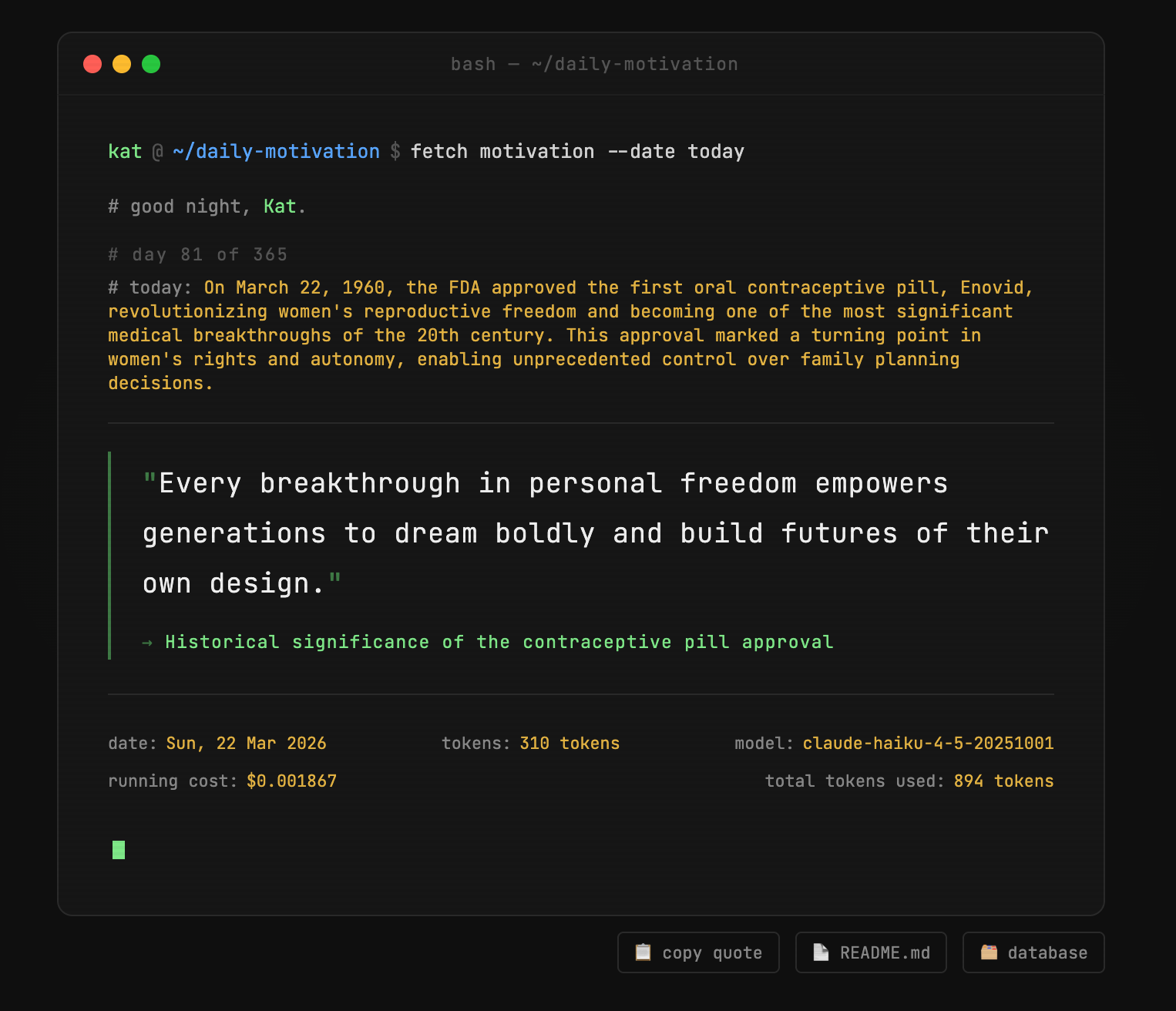Click the folder icon beside database
This screenshot has width=1176, height=1011.
(x=989, y=952)
